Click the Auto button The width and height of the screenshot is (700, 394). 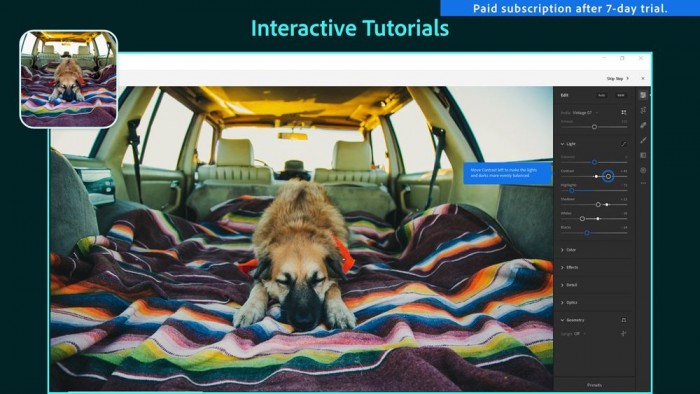[601, 95]
